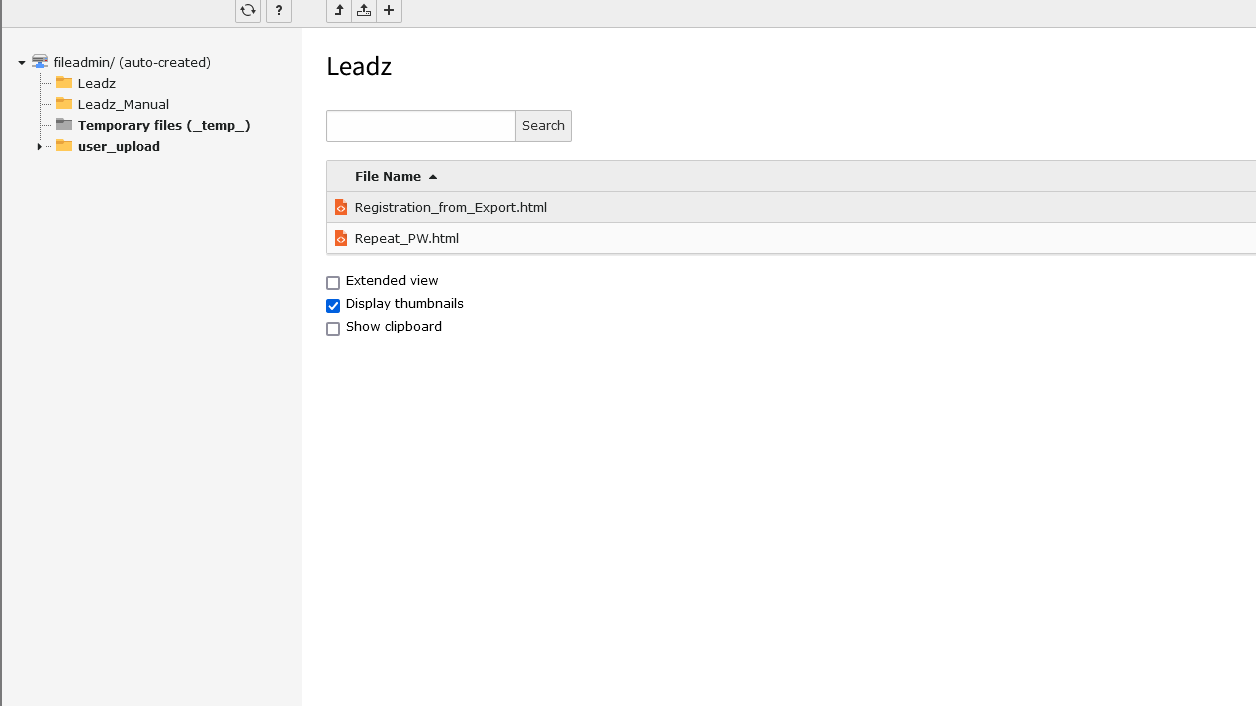1256x706 pixels.
Task: Click the plus icon to create new
Action: (389, 11)
